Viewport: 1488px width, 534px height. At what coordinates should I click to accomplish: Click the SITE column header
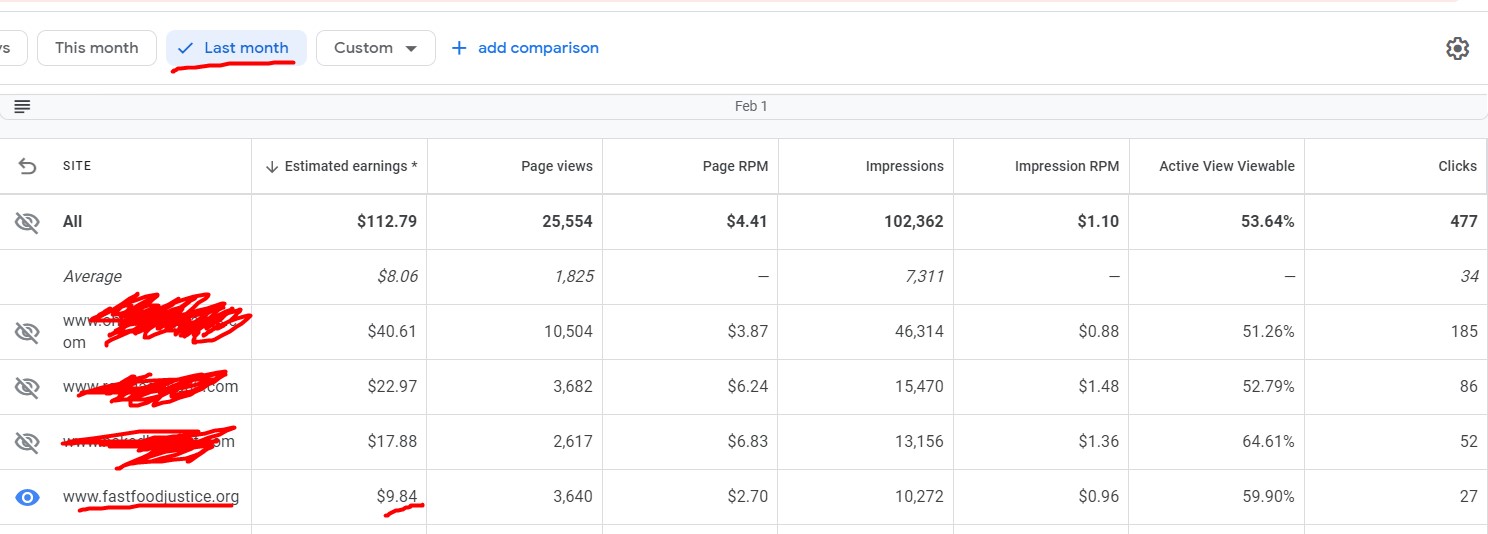click(x=77, y=166)
